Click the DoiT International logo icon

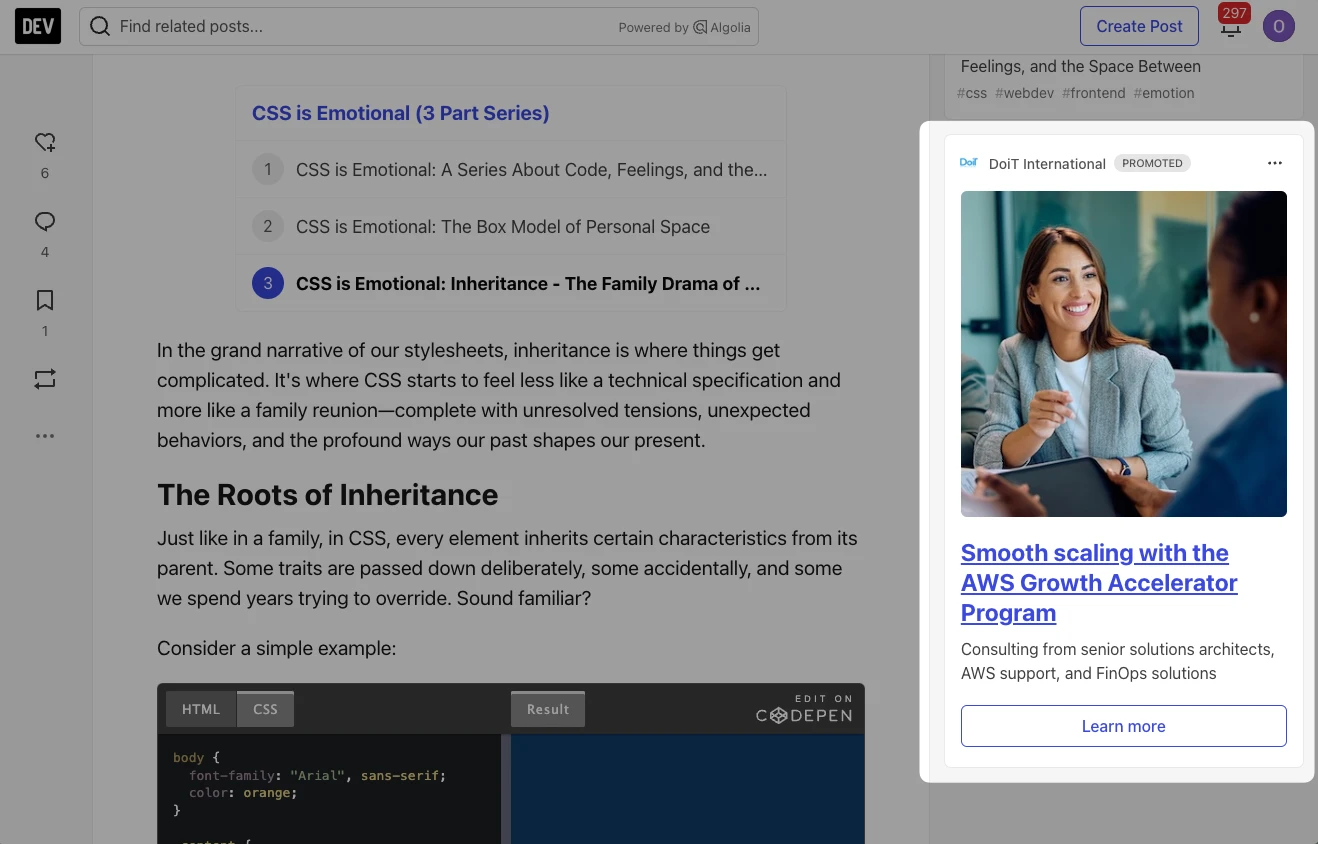coord(968,163)
